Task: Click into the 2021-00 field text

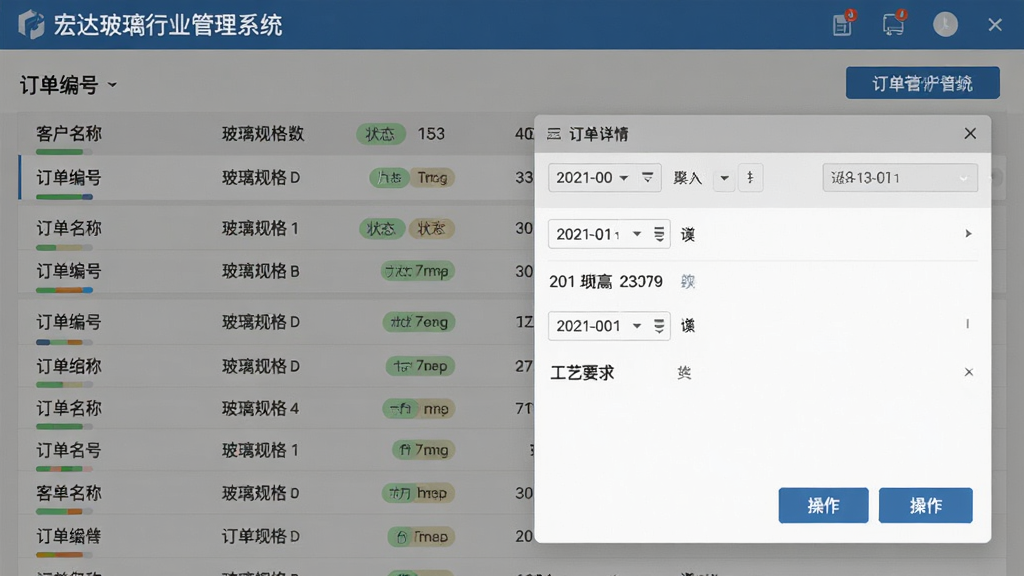Action: pos(584,178)
